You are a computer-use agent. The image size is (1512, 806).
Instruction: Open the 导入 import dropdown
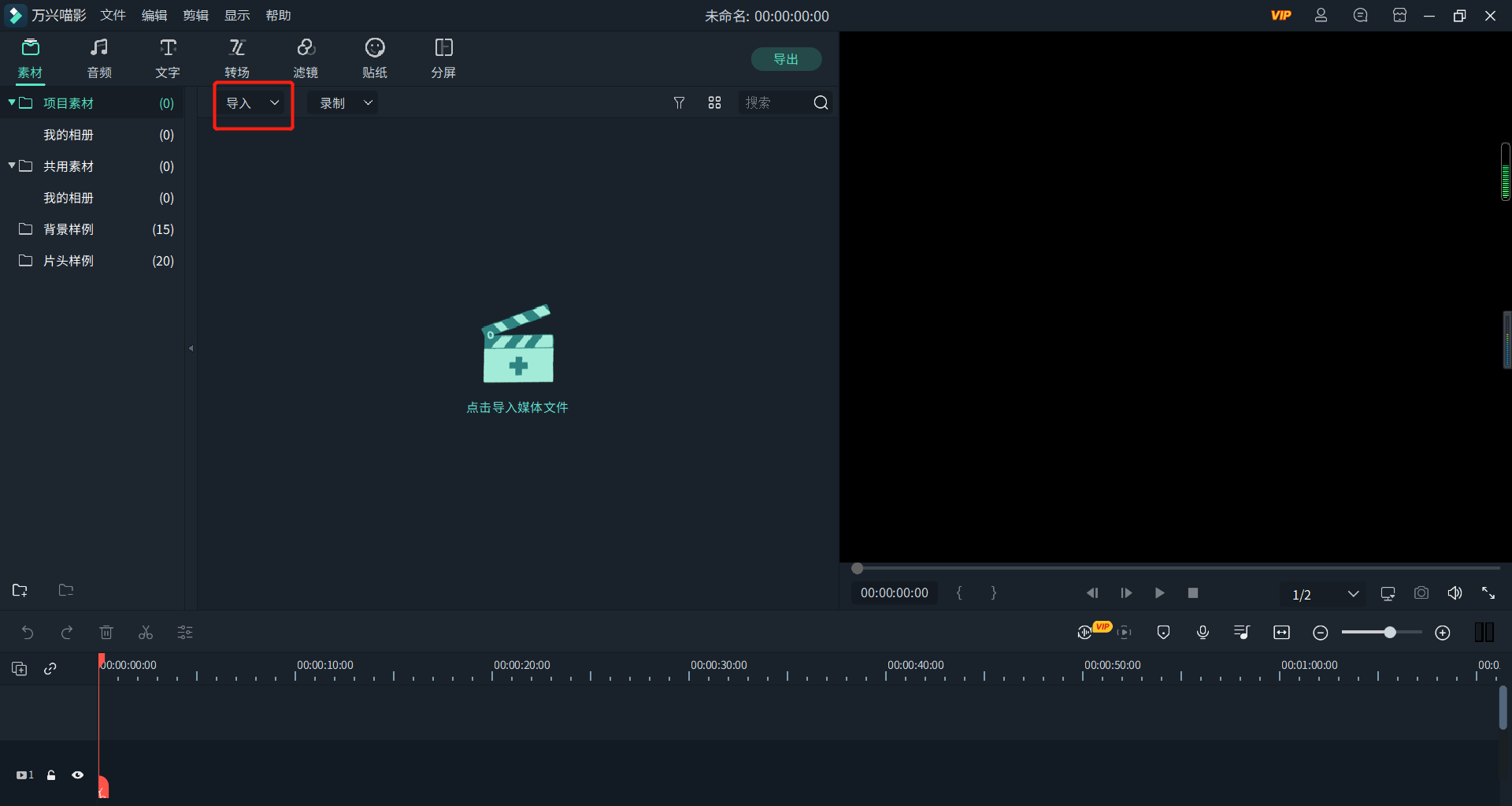pos(253,103)
